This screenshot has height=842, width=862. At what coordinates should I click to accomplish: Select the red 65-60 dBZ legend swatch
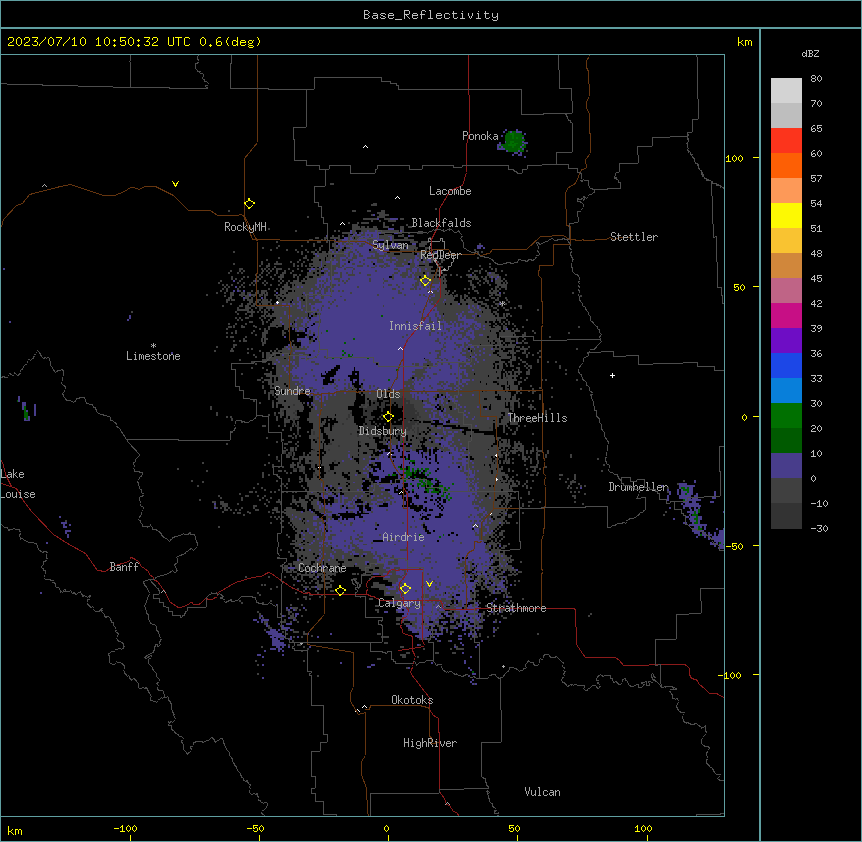pyautogui.click(x=786, y=141)
